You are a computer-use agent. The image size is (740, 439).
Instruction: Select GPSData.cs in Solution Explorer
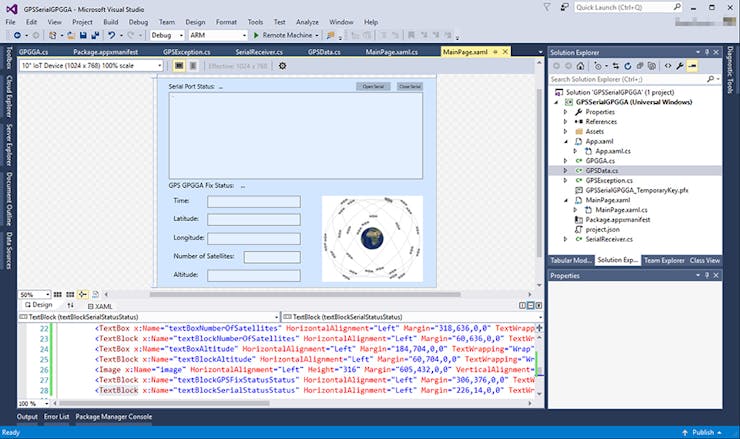point(601,171)
